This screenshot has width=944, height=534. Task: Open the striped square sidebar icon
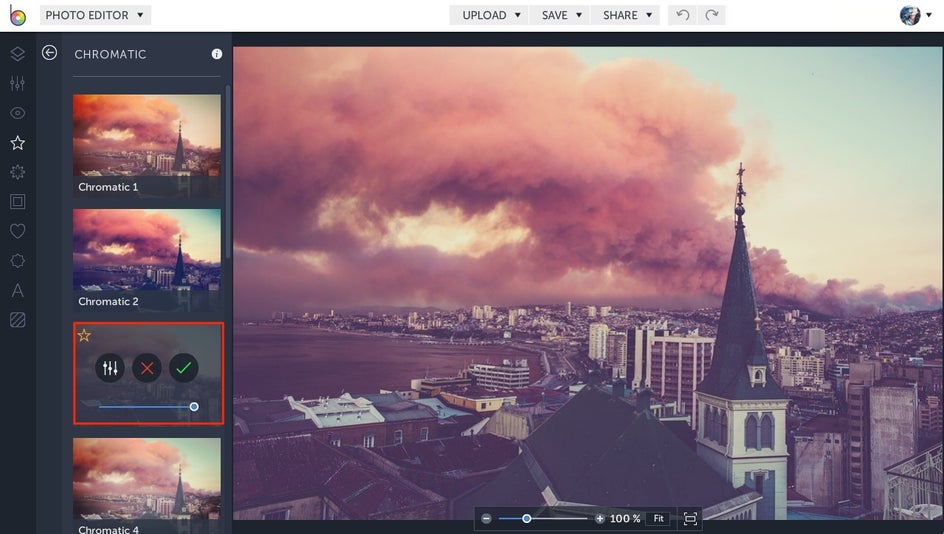[17, 320]
